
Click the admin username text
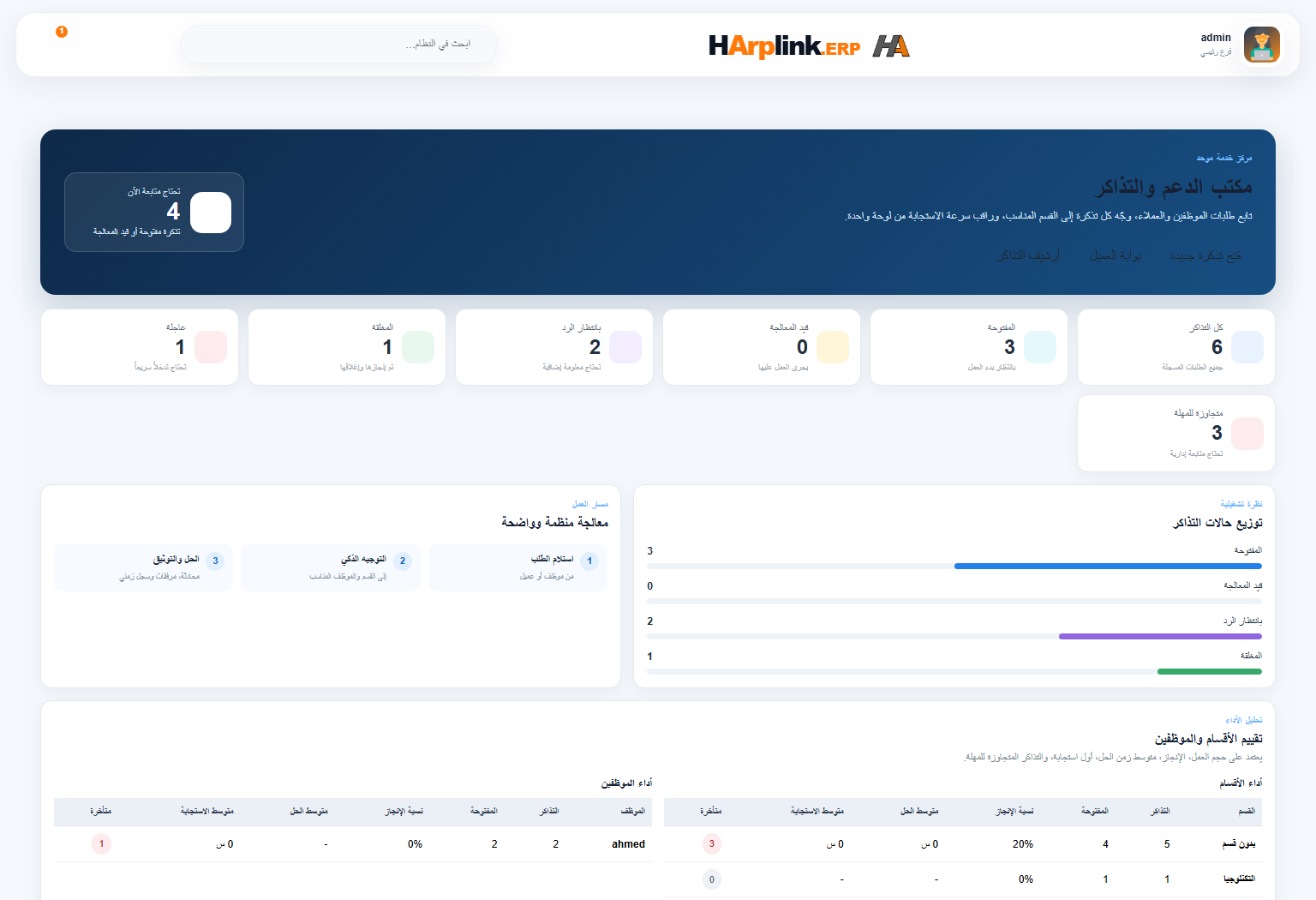click(x=1216, y=38)
